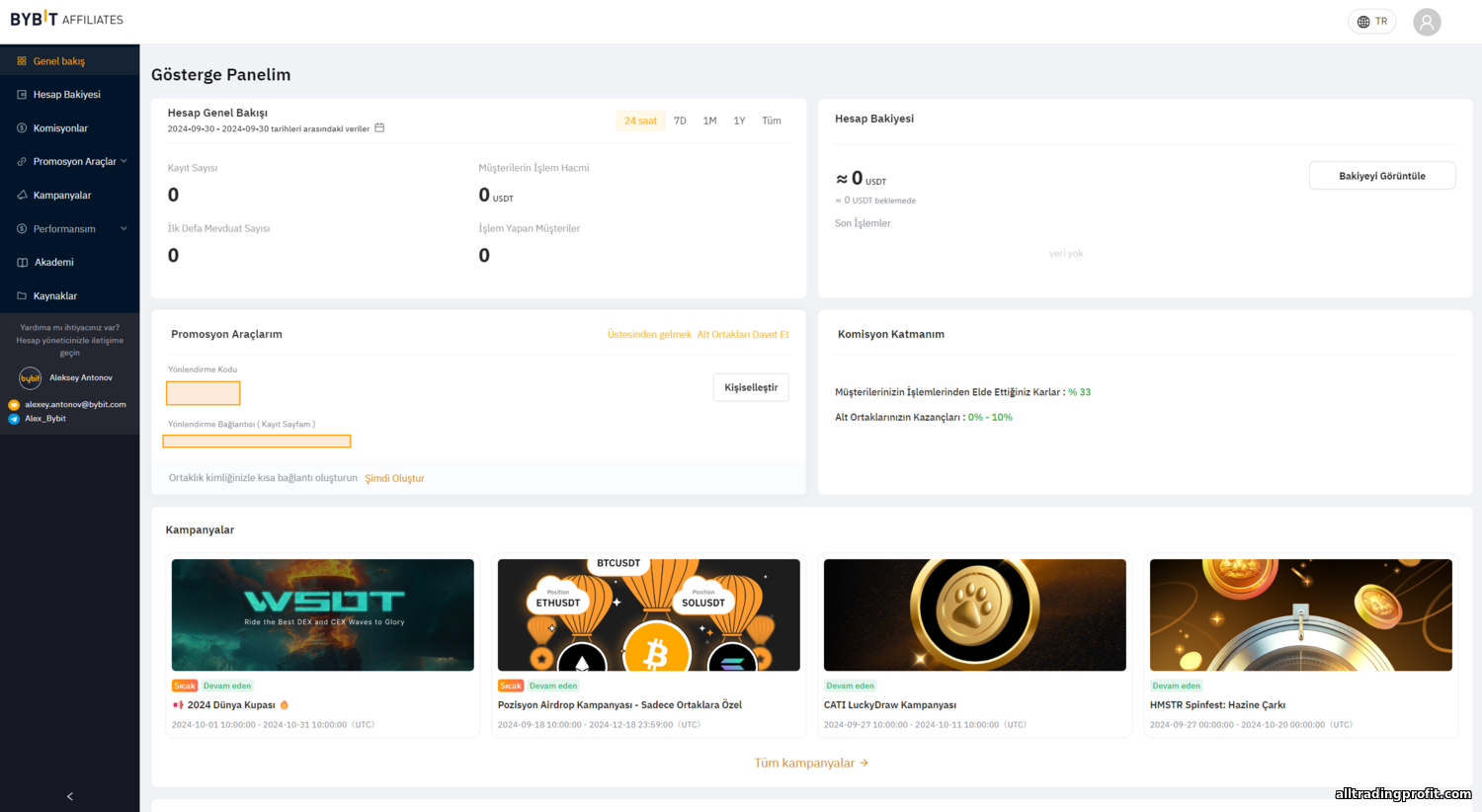Click the Hesap Bakiyesi wallet icon
This screenshot has height=812, width=1482.
22,95
